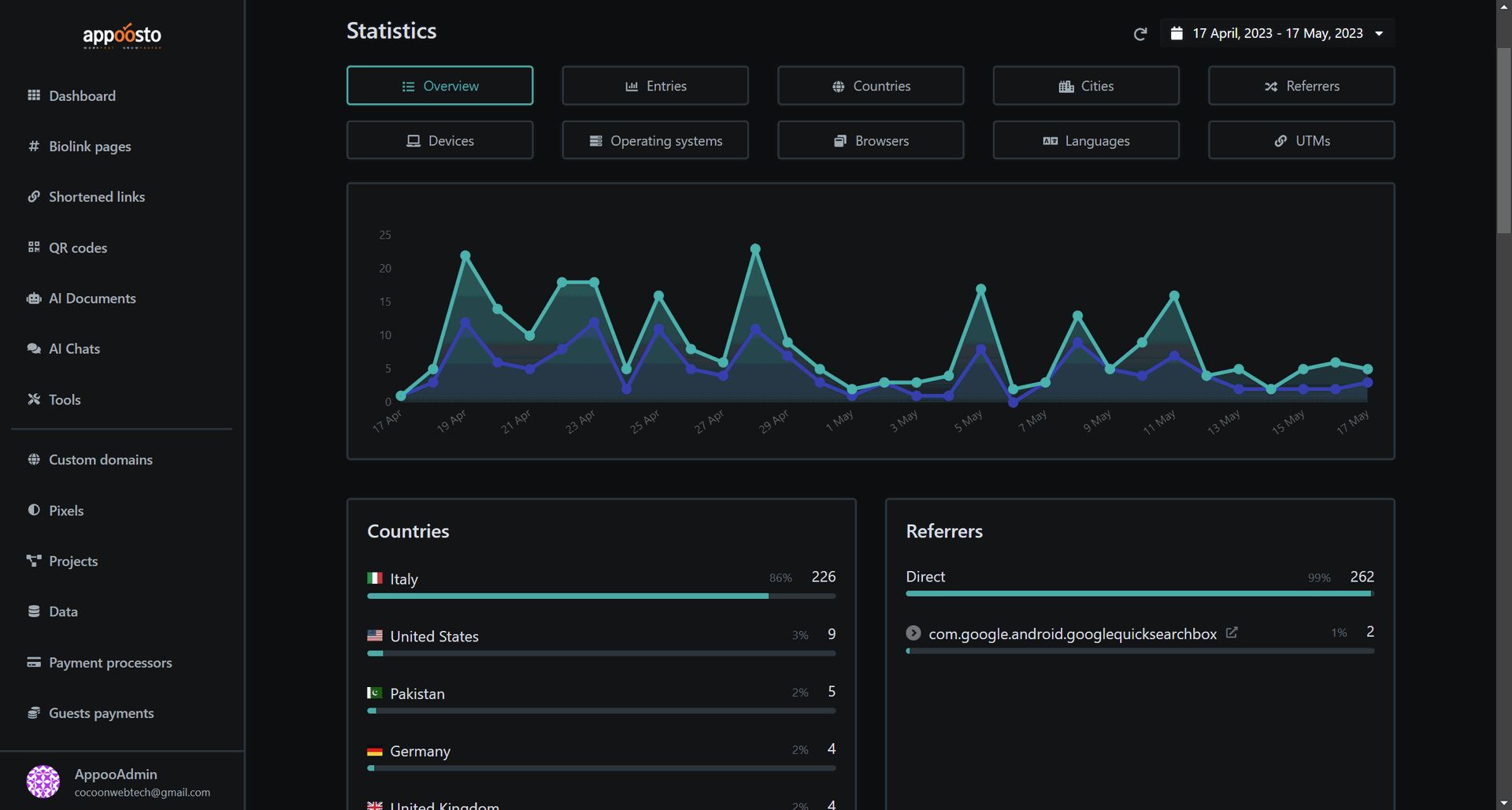Navigate to Shortened links

pyautogui.click(x=96, y=197)
